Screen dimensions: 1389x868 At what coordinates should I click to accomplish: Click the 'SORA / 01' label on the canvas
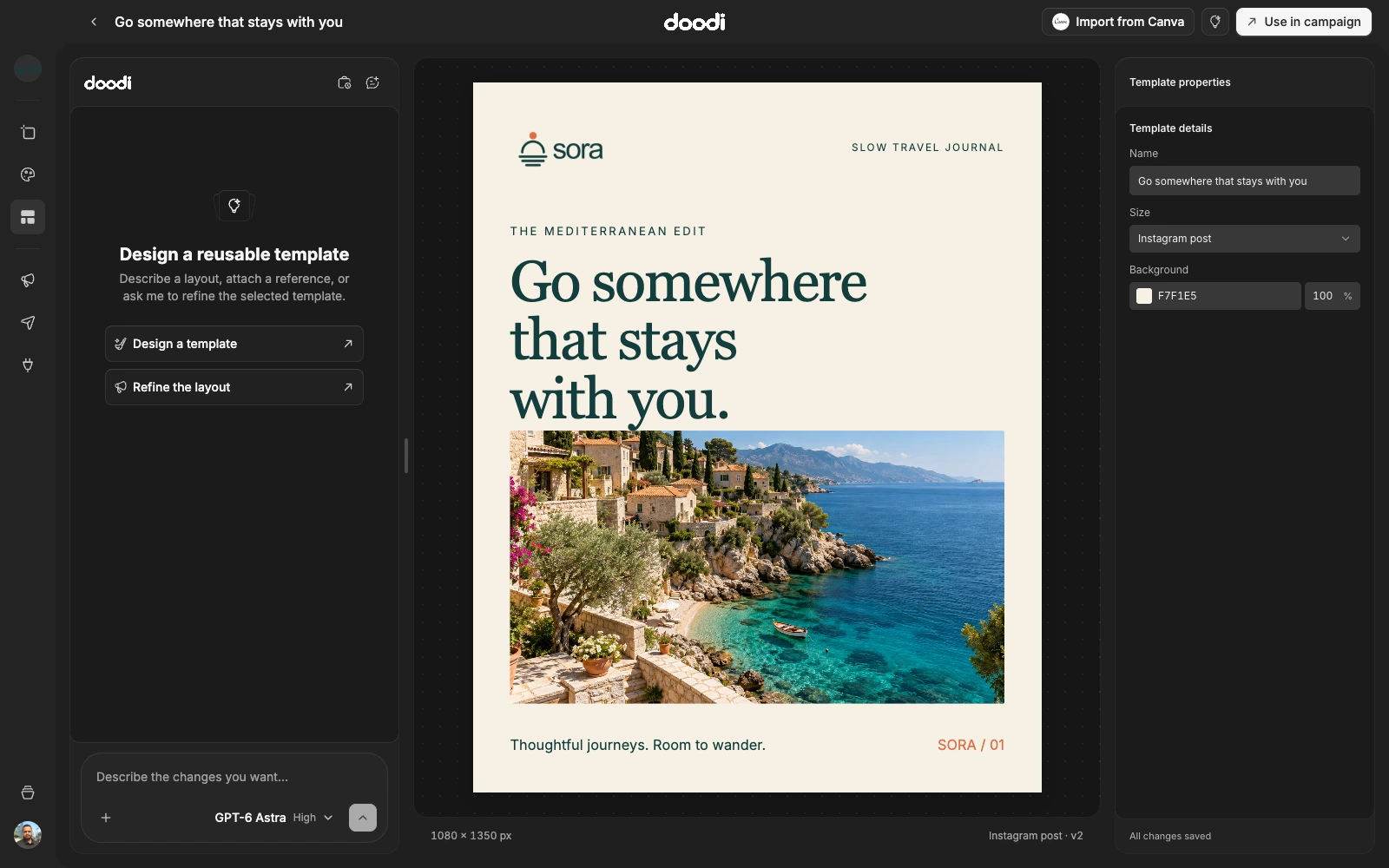click(x=971, y=745)
